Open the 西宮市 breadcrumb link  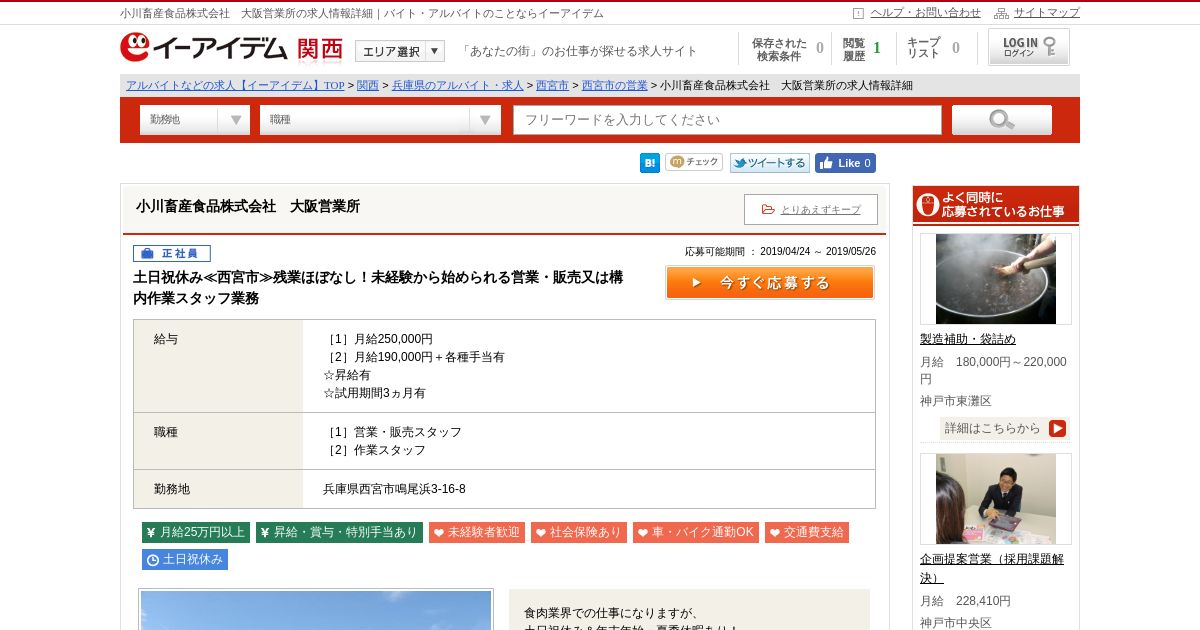coord(552,86)
